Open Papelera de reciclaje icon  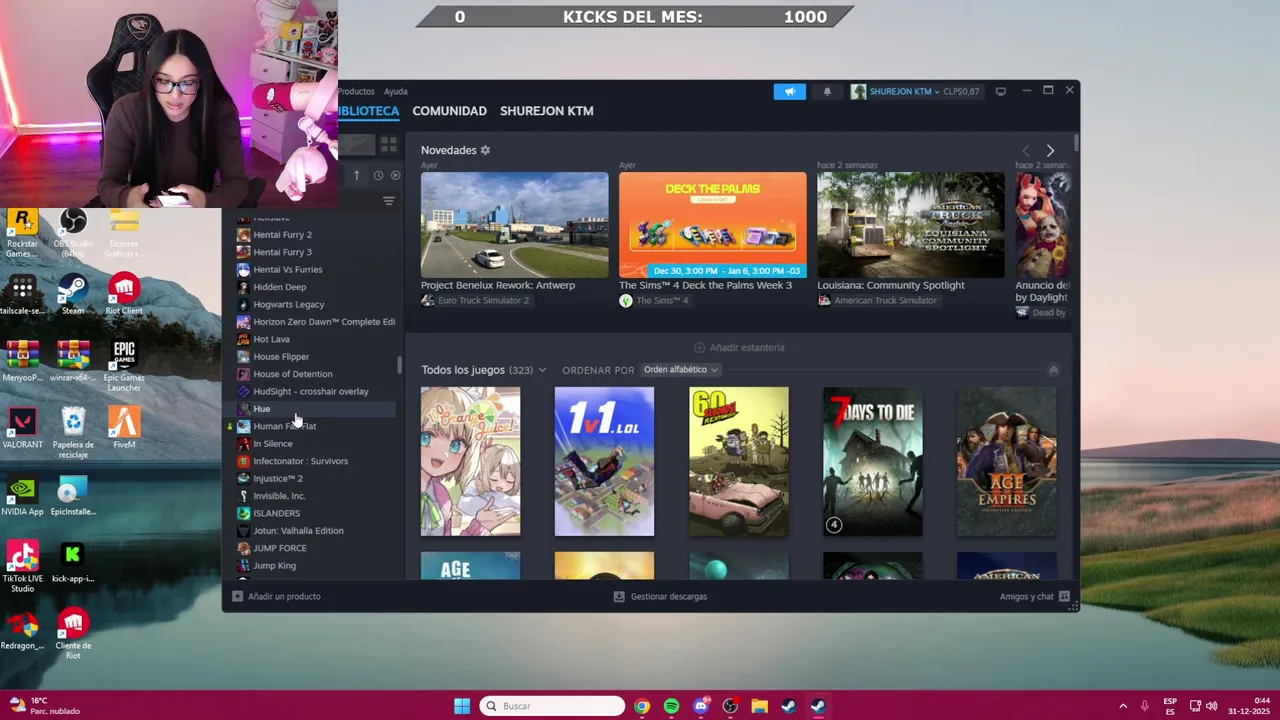point(73,433)
